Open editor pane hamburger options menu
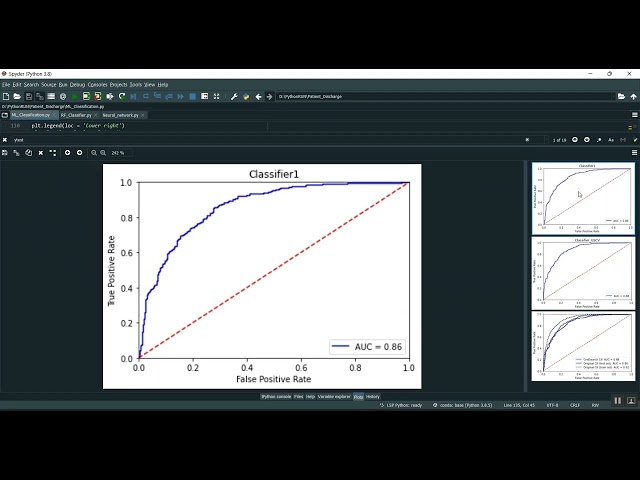 (635, 115)
